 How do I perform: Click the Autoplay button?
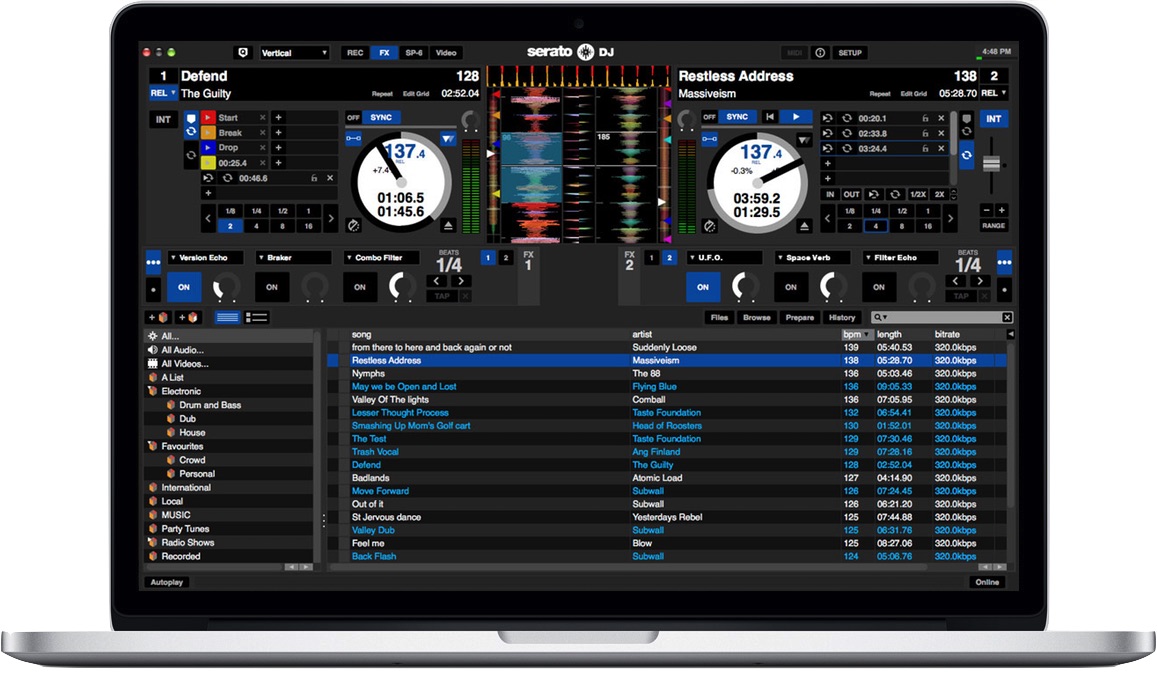click(x=167, y=582)
